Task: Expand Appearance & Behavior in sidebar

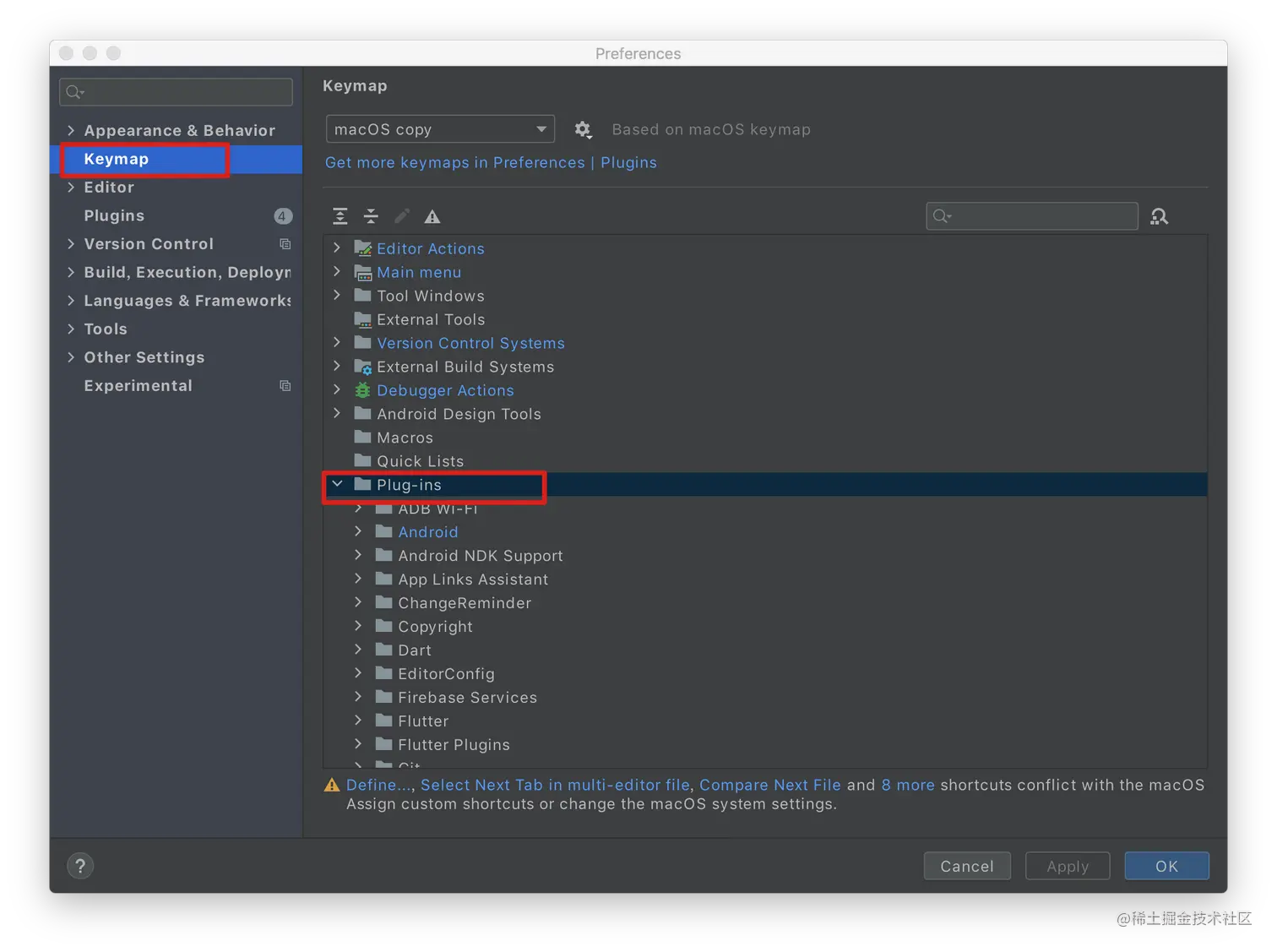Action: coord(71,130)
